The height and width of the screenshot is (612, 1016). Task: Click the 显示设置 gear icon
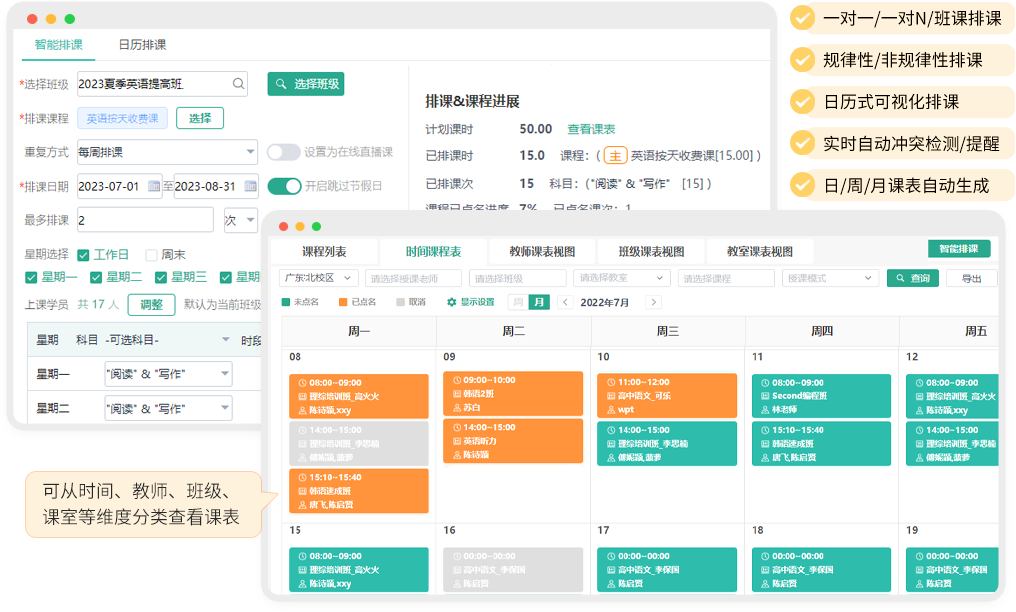(452, 302)
